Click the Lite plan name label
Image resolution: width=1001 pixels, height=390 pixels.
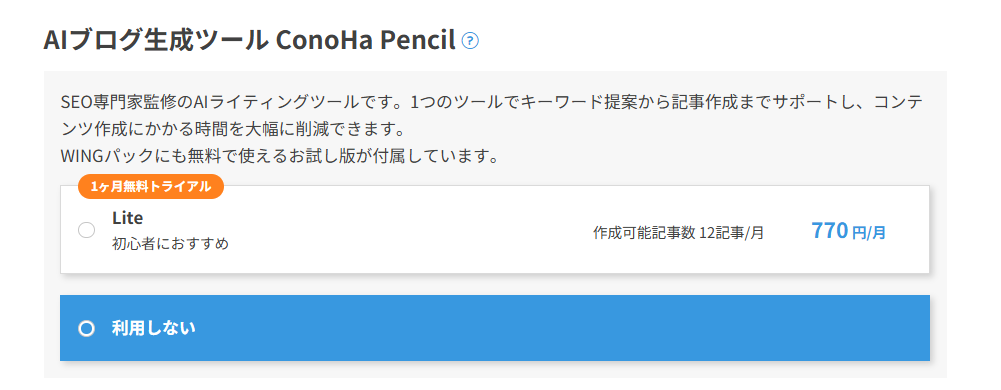click(128, 218)
